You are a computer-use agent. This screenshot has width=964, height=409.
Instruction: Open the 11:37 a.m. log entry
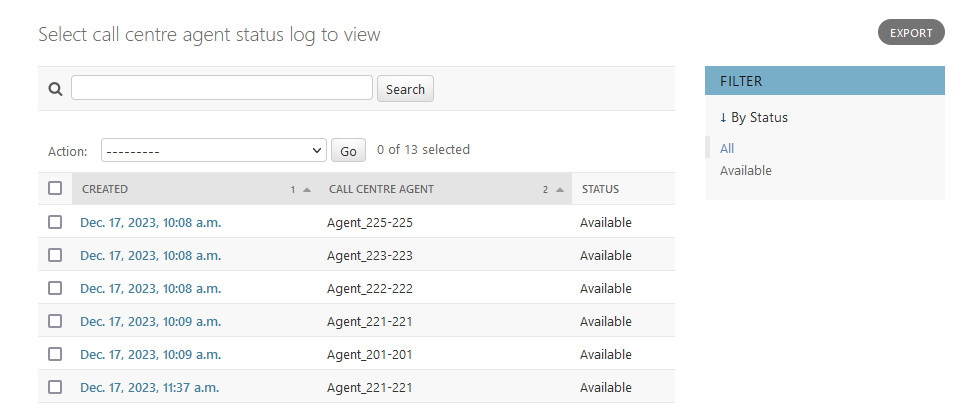(150, 387)
